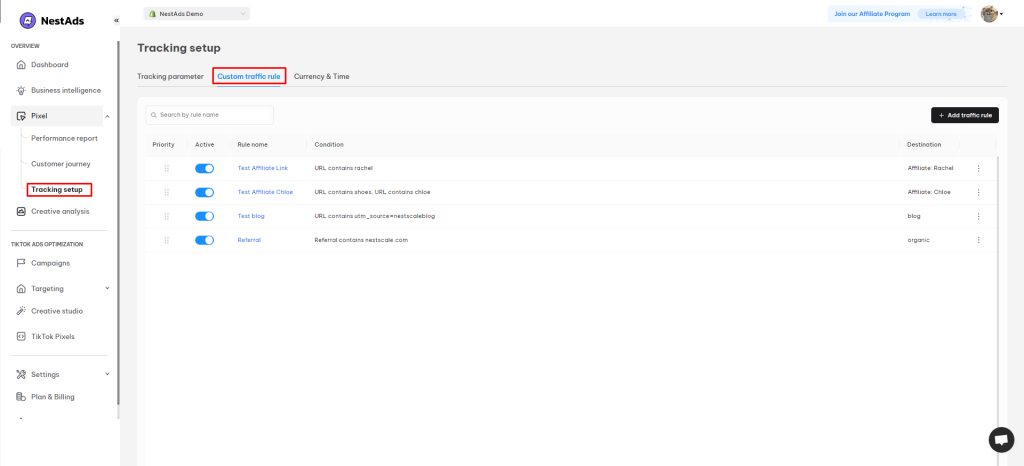Click the Business intelligence lightbulb icon
The height and width of the screenshot is (466, 1024).
21,91
